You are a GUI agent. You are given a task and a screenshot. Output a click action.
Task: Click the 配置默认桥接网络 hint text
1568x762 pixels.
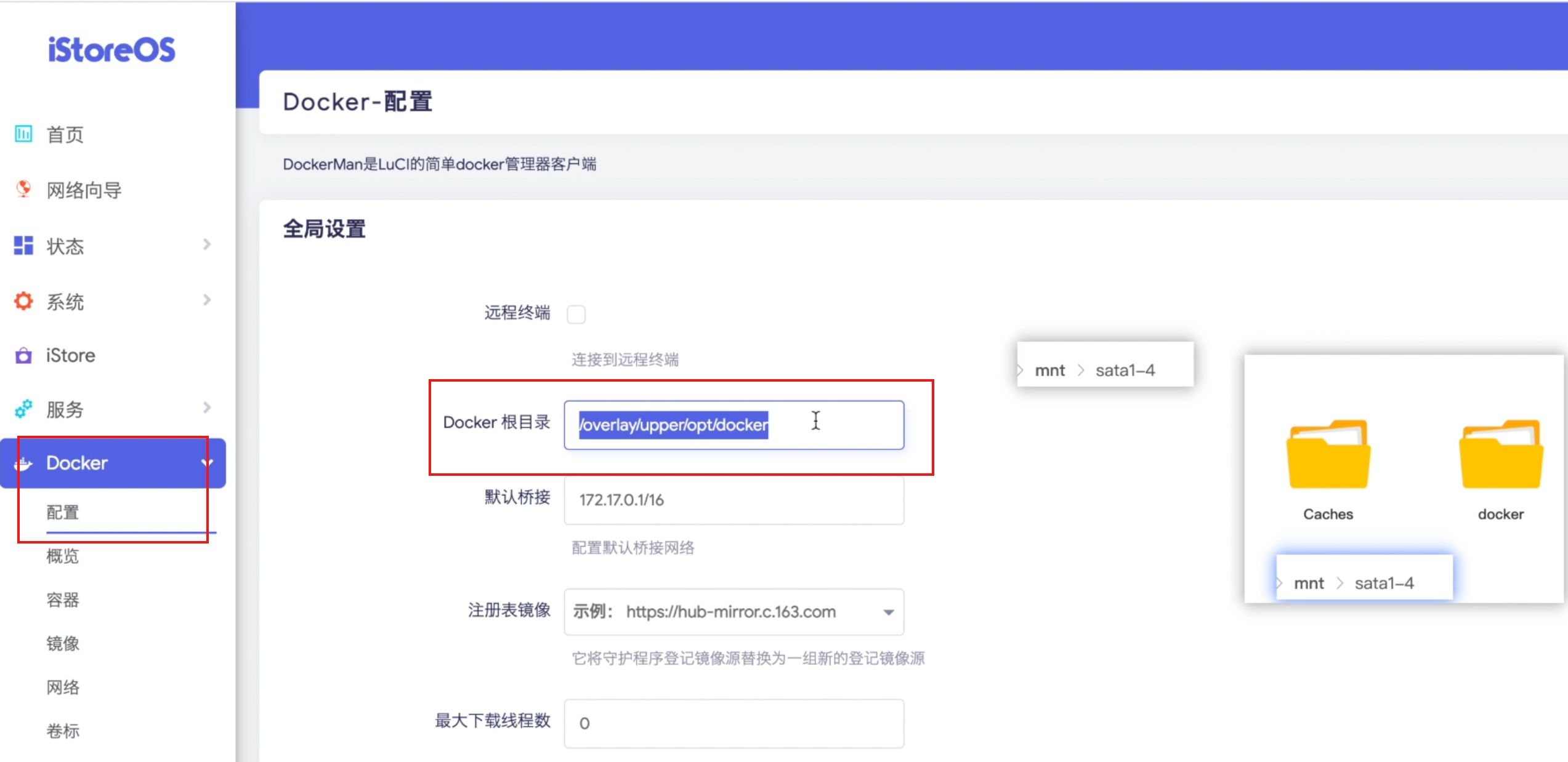tap(633, 548)
